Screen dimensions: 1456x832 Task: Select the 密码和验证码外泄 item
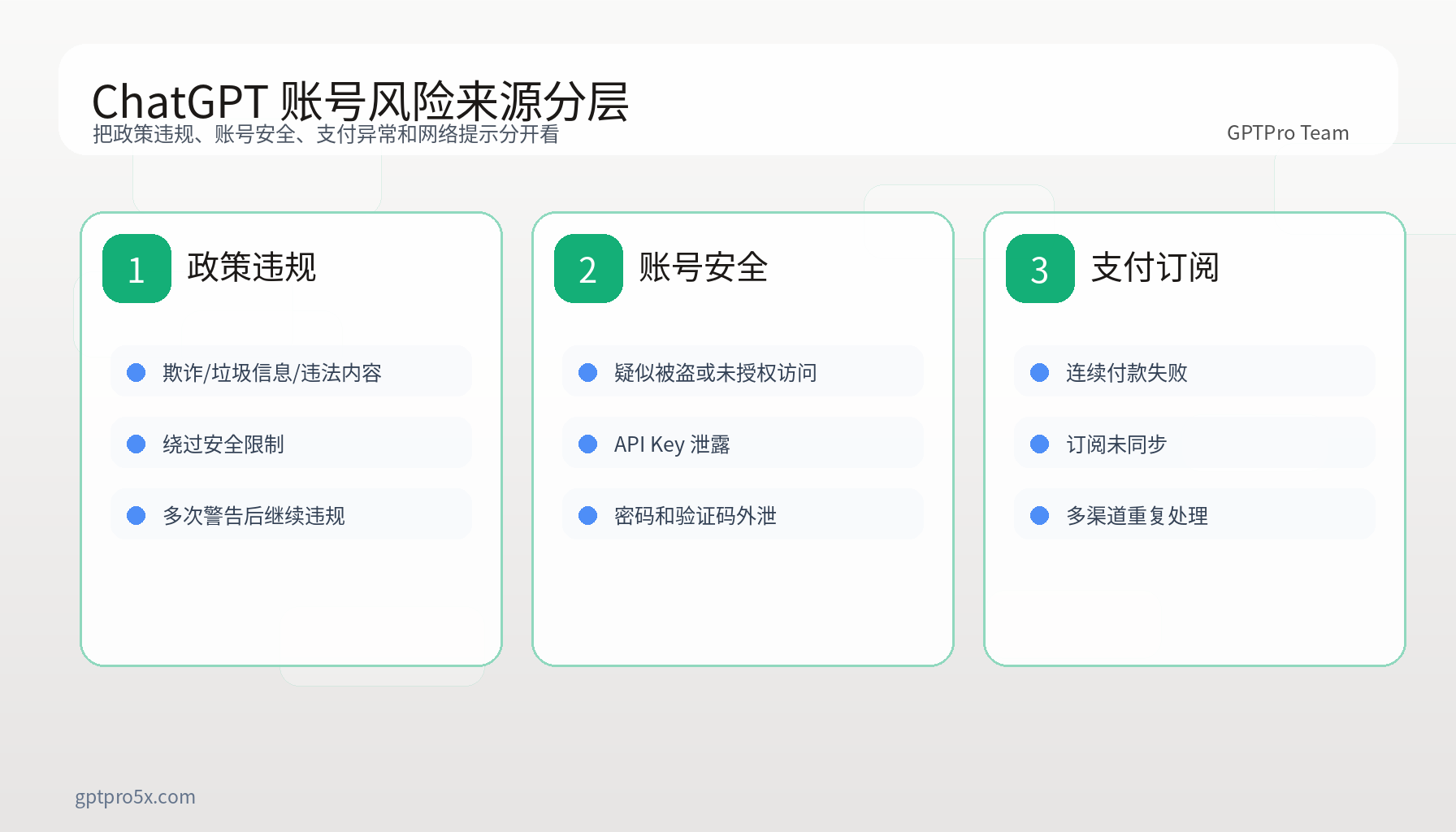(x=743, y=515)
